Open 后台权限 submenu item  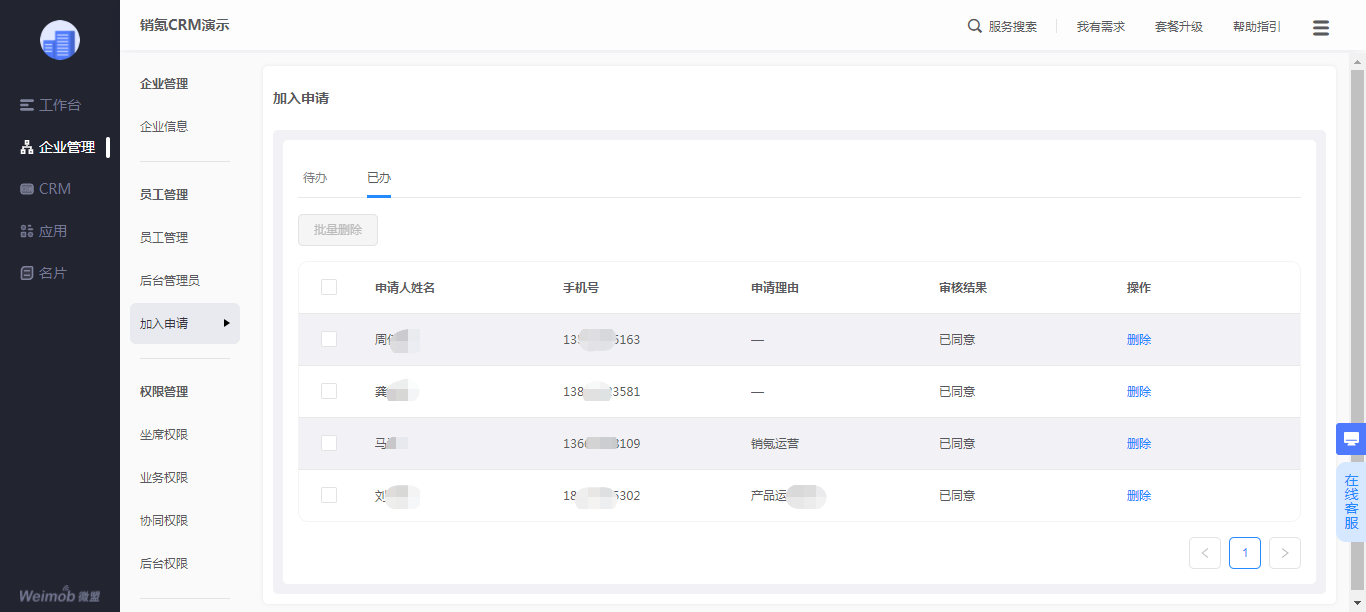164,564
